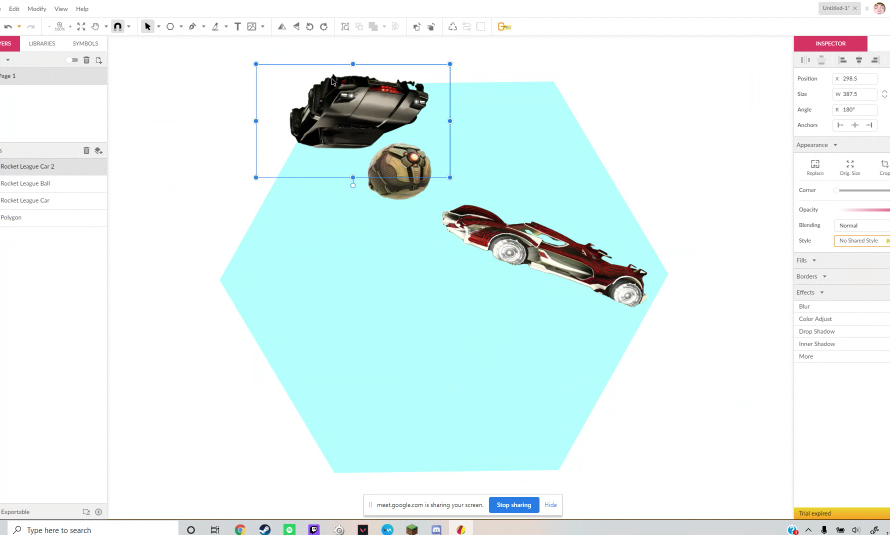Open the Modify menu
Screen dimensions: 890x535
coord(37,9)
